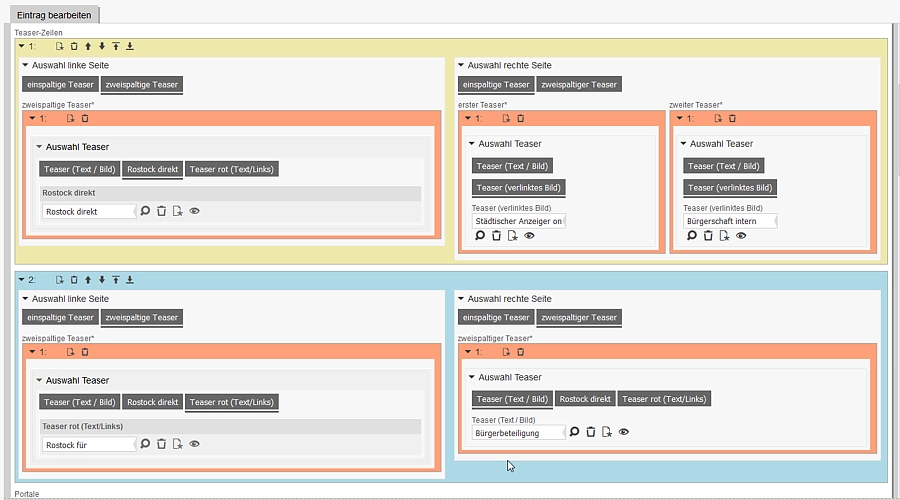Image resolution: width=900 pixels, height=500 pixels.
Task: Select zweispaltige Teaser in row 1 left side
Action: click(142, 84)
